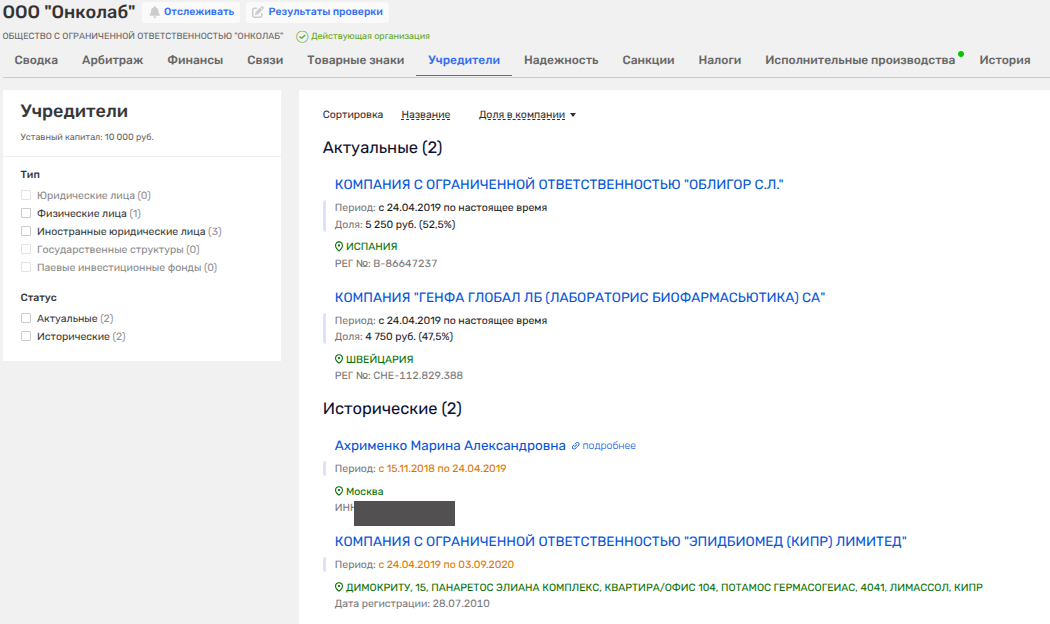Screen dimensions: 1050x624
Task: Click the ИСПАНИЯ country text
Action: 372,246
